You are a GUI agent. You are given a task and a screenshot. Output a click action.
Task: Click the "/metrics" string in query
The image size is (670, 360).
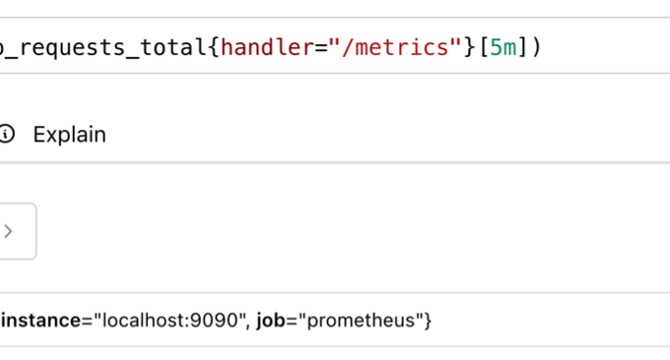[x=395, y=47]
